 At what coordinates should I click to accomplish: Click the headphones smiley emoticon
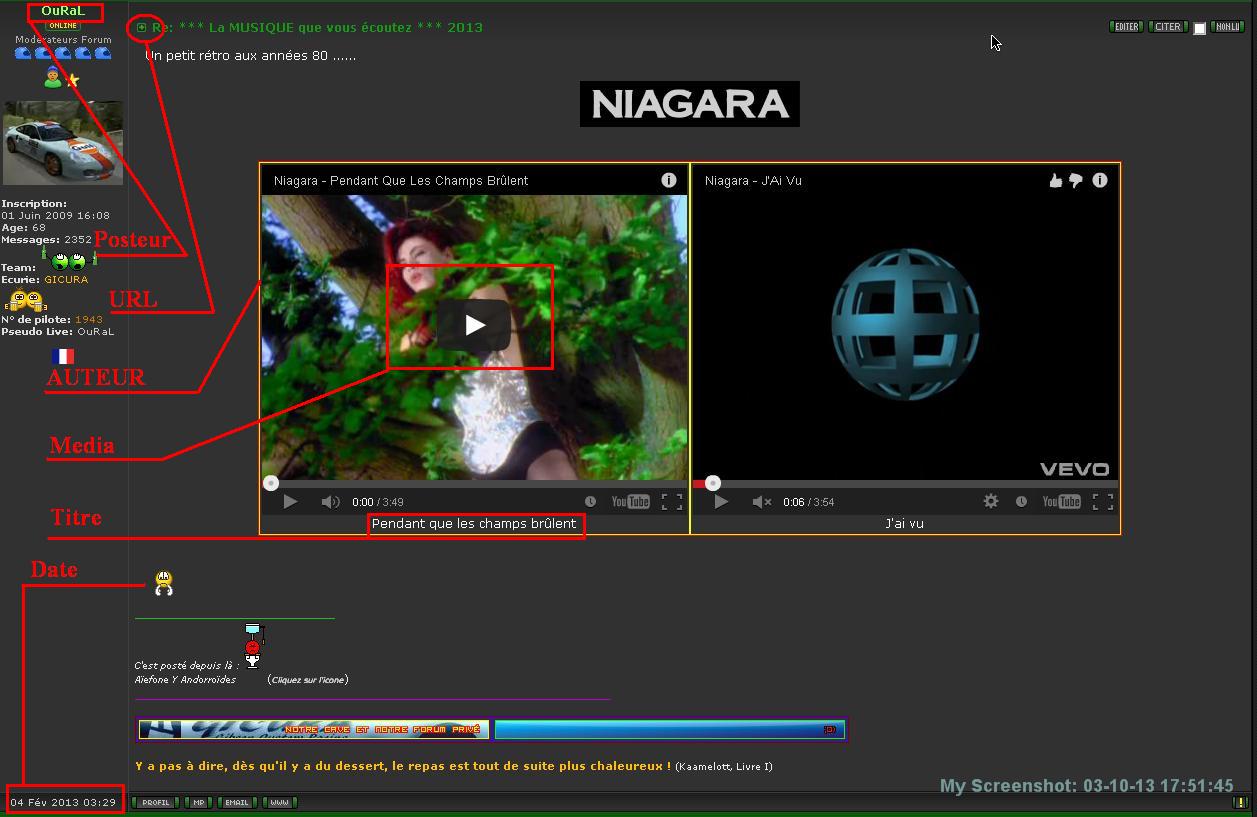[164, 583]
